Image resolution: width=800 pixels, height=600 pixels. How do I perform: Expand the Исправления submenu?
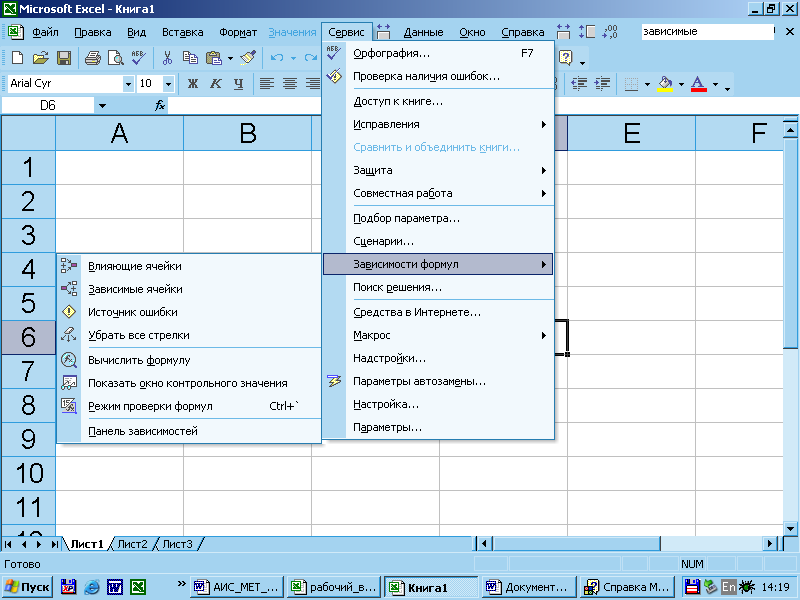coord(438,124)
